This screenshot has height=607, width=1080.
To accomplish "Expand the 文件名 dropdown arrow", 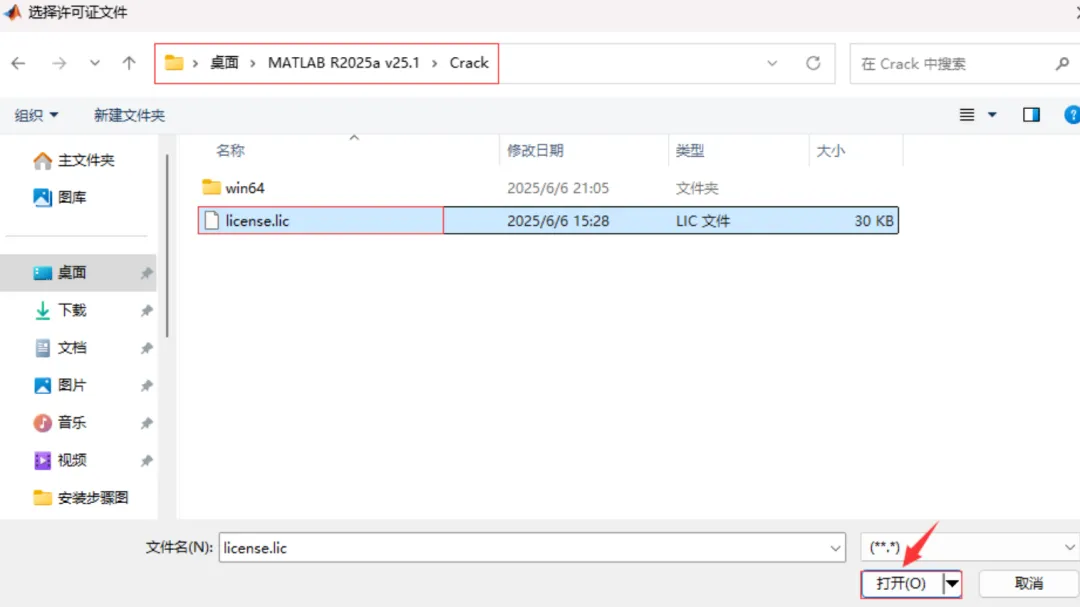I will (835, 548).
